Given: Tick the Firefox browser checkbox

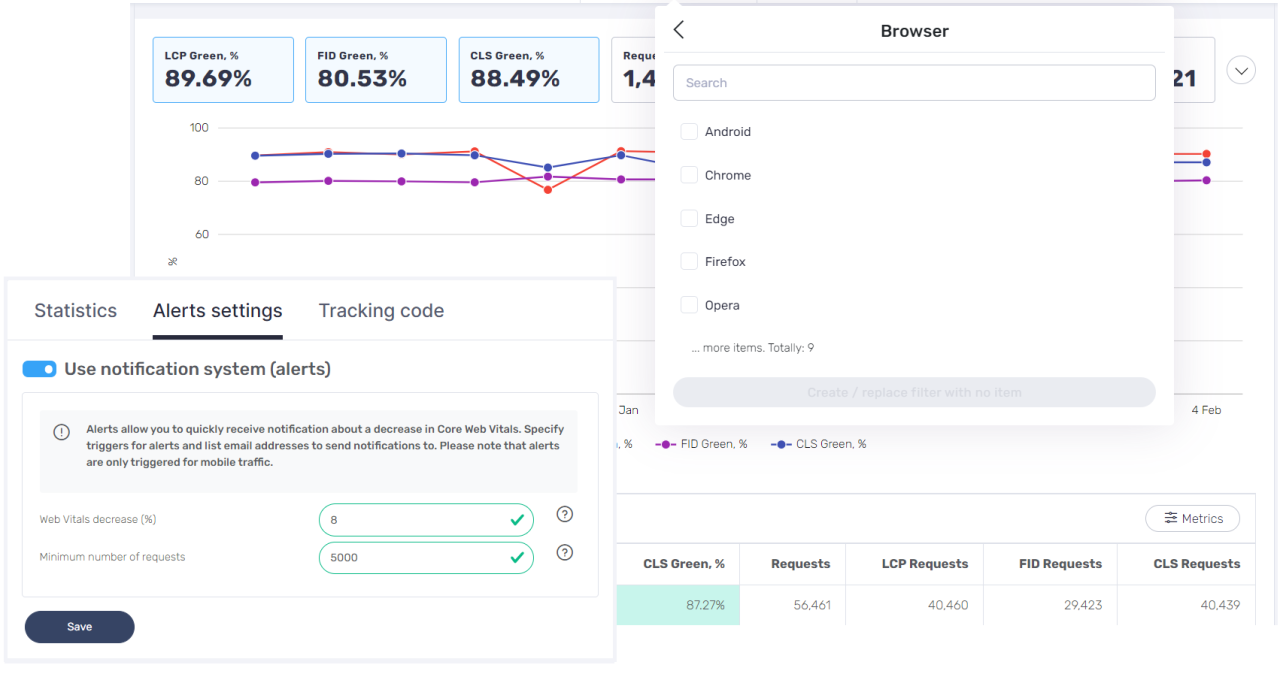Looking at the screenshot, I should (689, 262).
